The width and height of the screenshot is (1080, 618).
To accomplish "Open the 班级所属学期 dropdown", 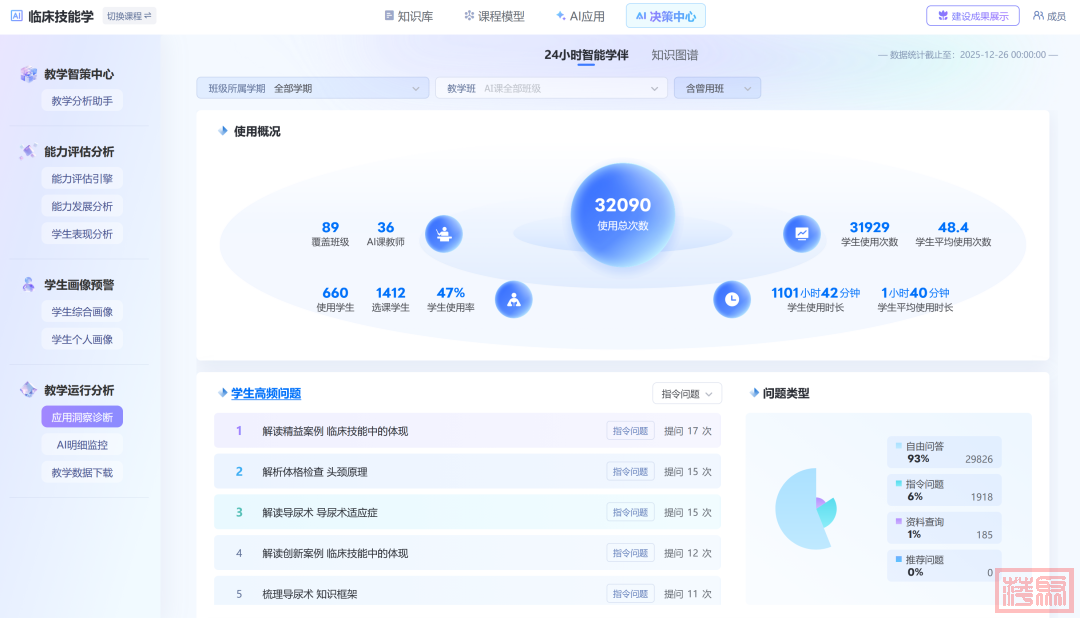I will click(313, 88).
